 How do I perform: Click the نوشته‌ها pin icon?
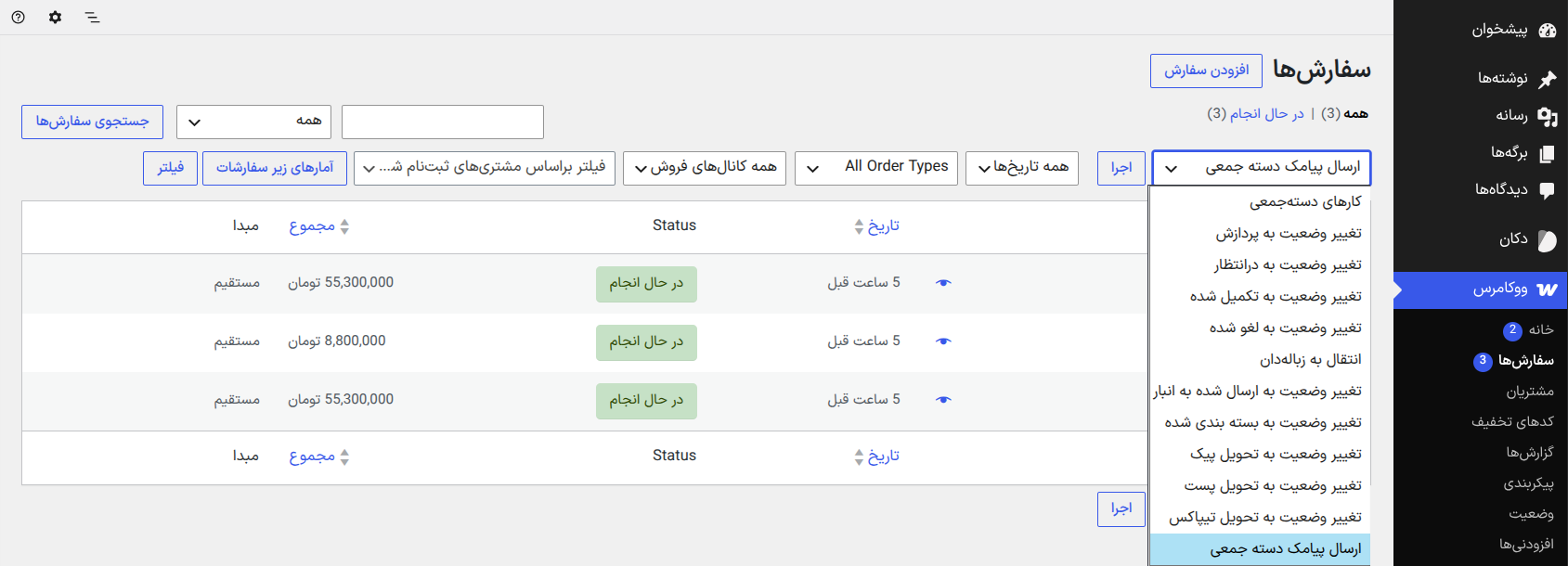pos(1547,79)
